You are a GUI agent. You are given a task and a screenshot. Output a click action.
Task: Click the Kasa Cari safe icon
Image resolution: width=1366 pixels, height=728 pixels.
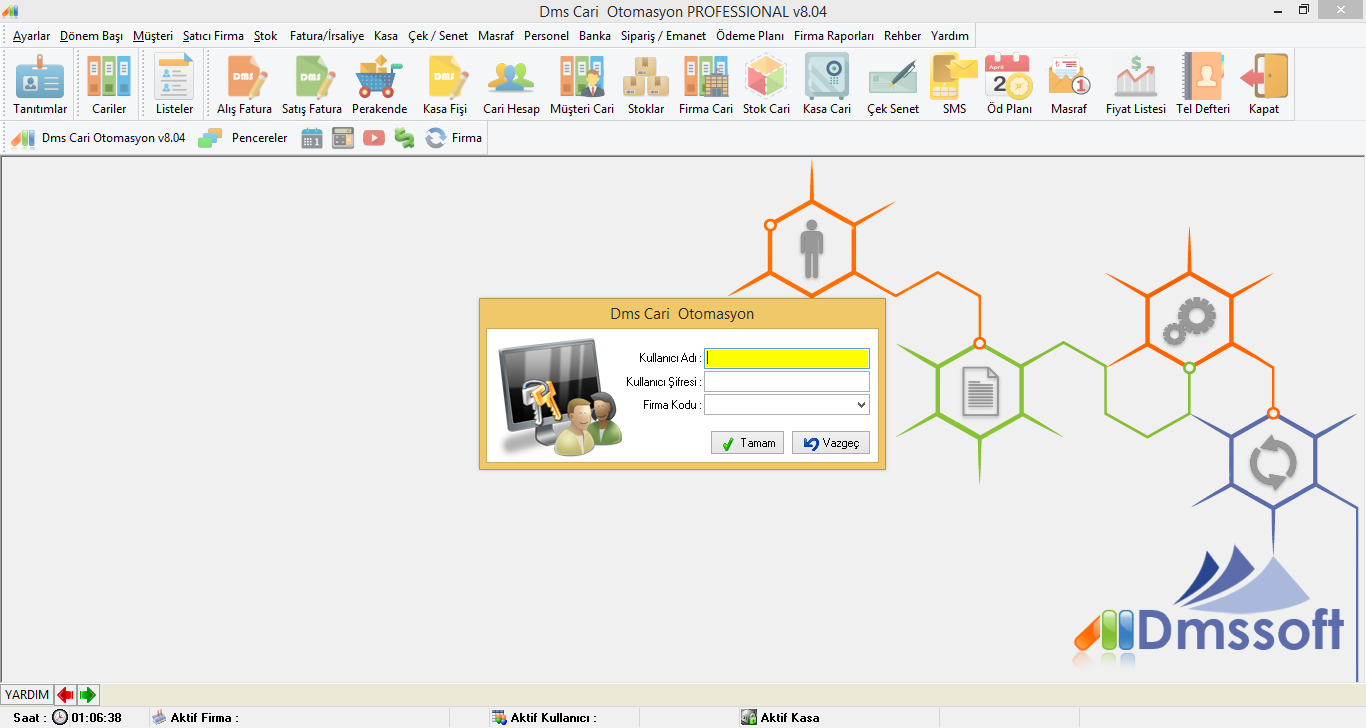click(x=826, y=77)
